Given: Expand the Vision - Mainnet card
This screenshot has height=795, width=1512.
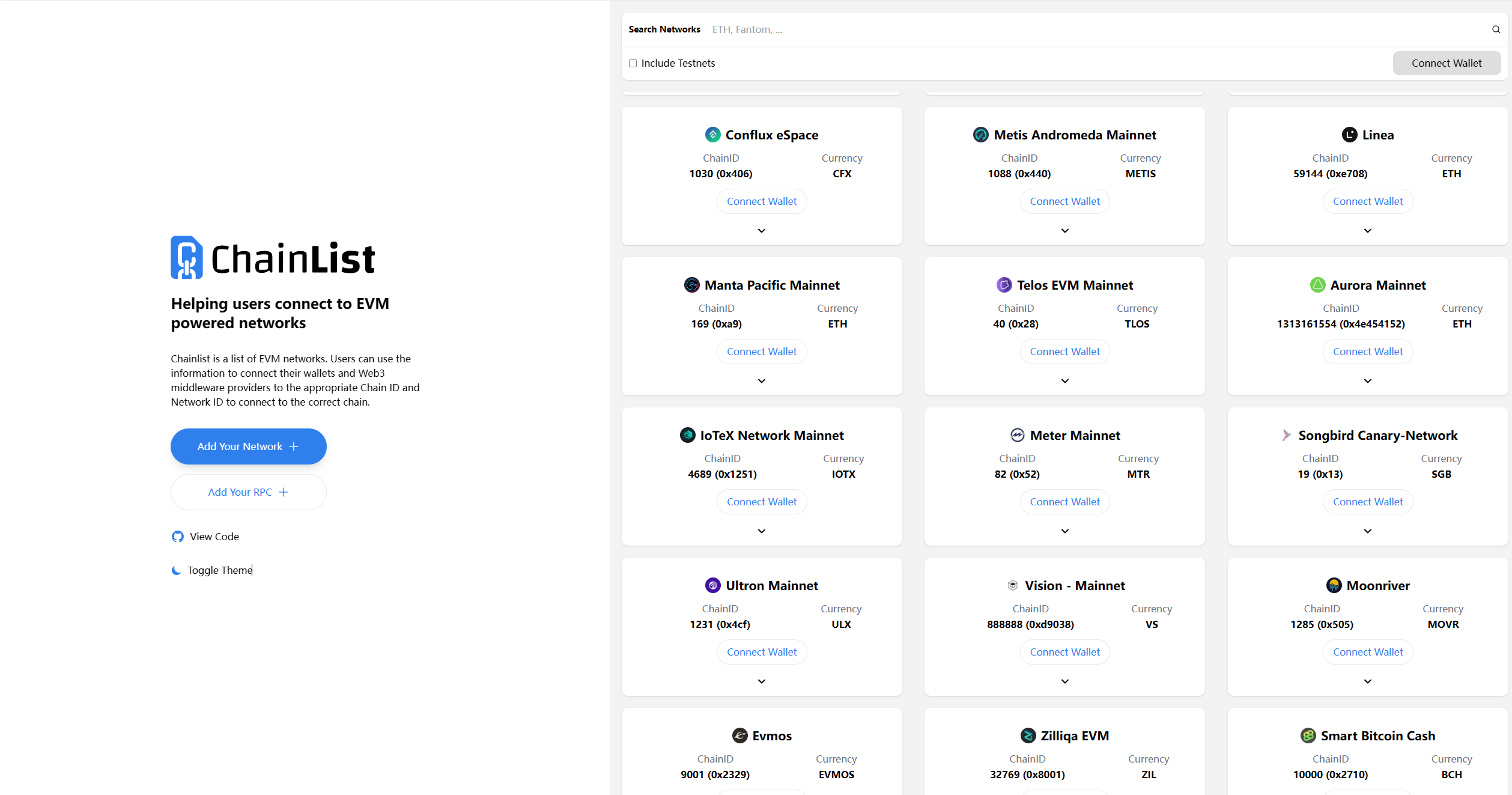Looking at the screenshot, I should coord(1064,681).
